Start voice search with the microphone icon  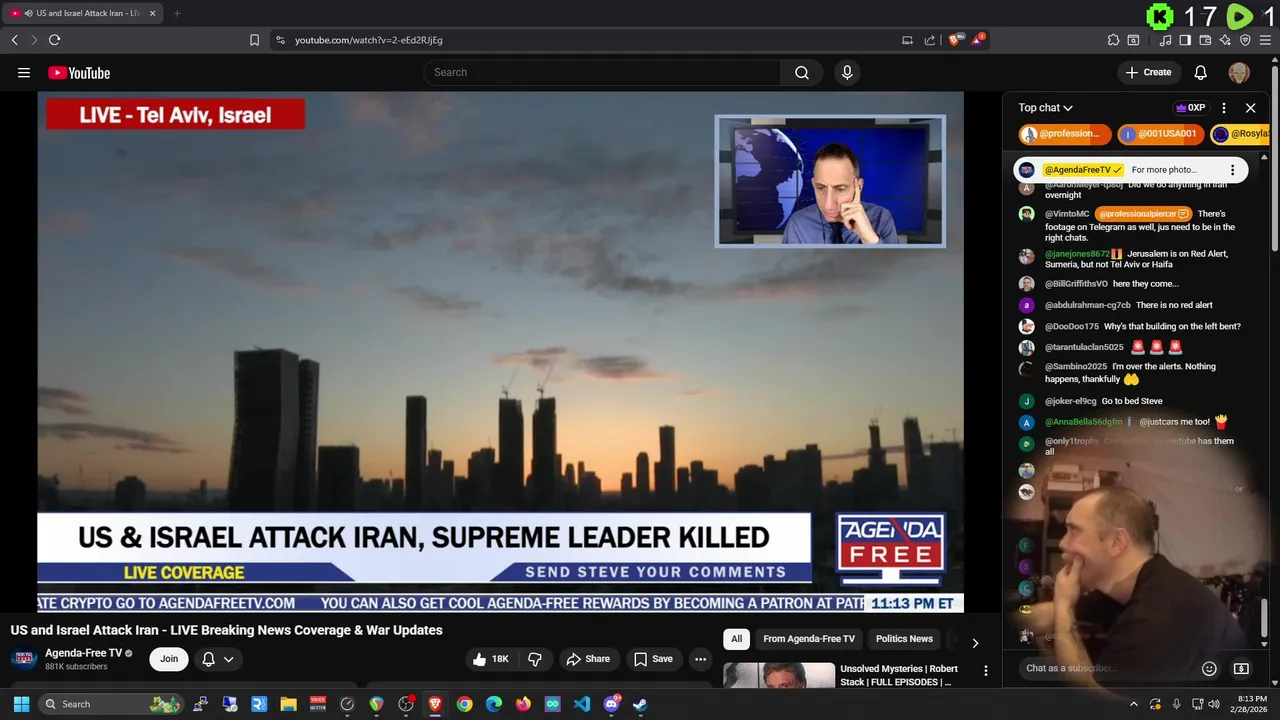[847, 72]
